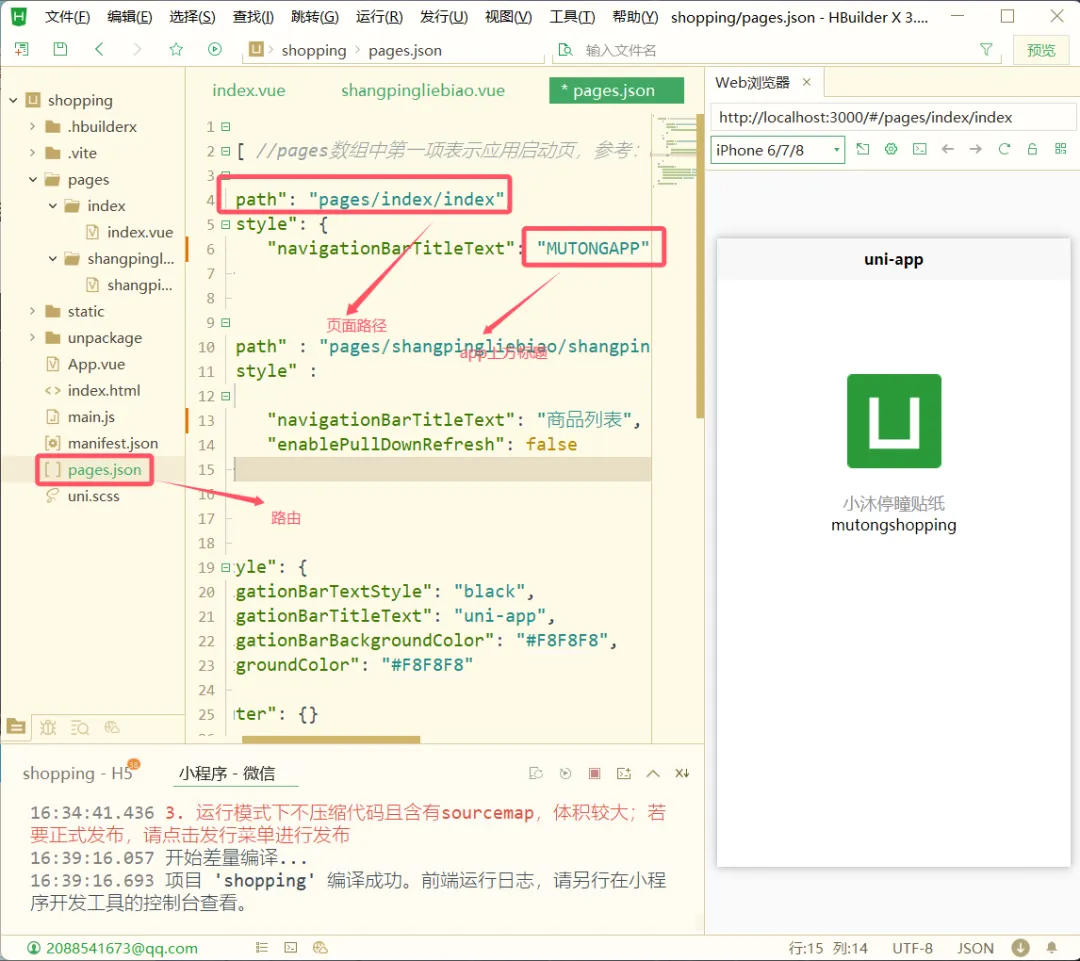Select the pages.json editor tab
Image resolution: width=1080 pixels, height=961 pixels.
(616, 90)
